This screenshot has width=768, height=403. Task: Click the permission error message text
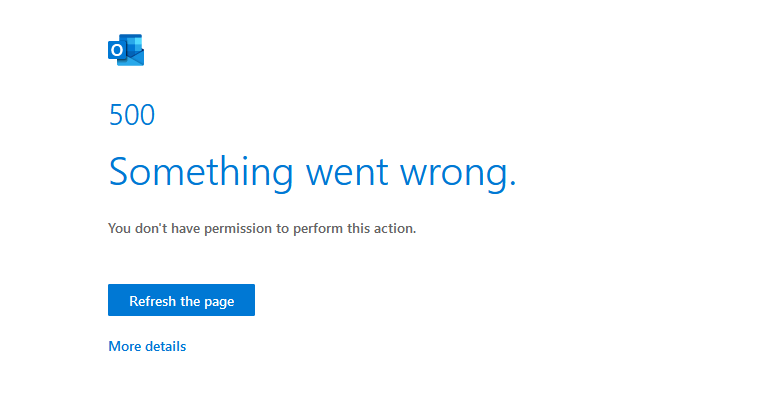[262, 229]
